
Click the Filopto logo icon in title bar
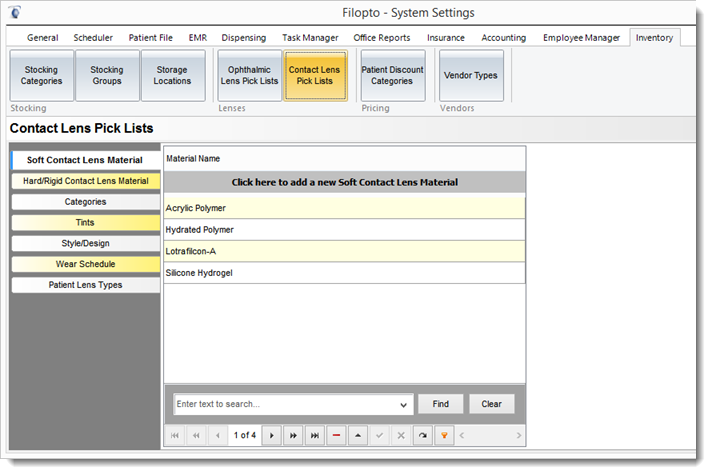[15, 12]
